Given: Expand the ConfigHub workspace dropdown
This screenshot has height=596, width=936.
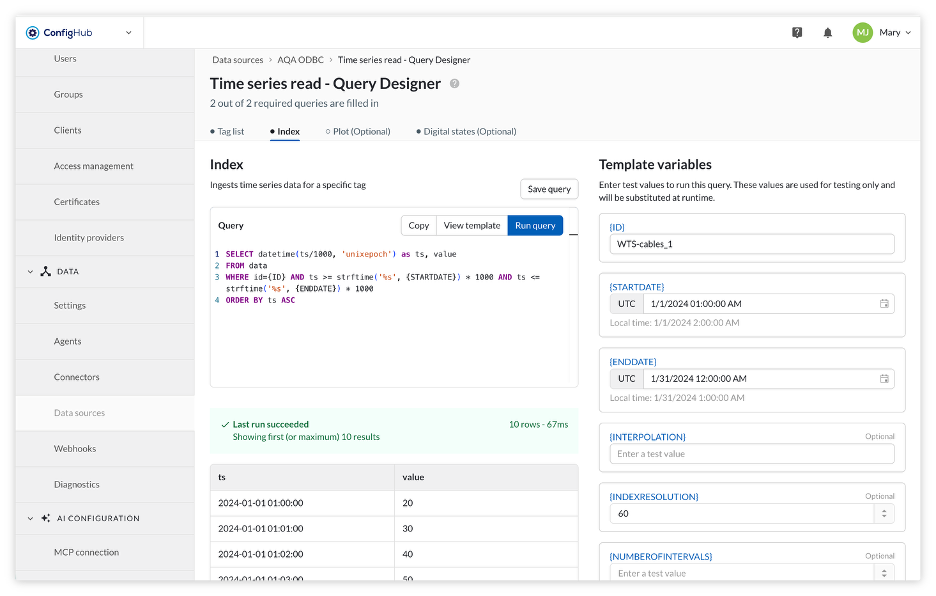Looking at the screenshot, I should [x=128, y=33].
